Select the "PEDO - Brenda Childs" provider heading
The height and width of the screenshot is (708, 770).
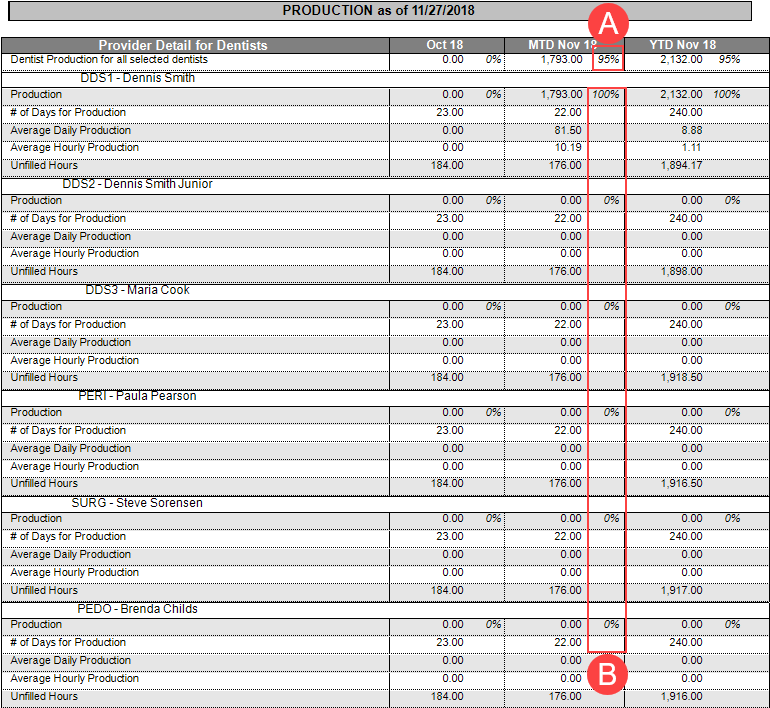point(137,609)
